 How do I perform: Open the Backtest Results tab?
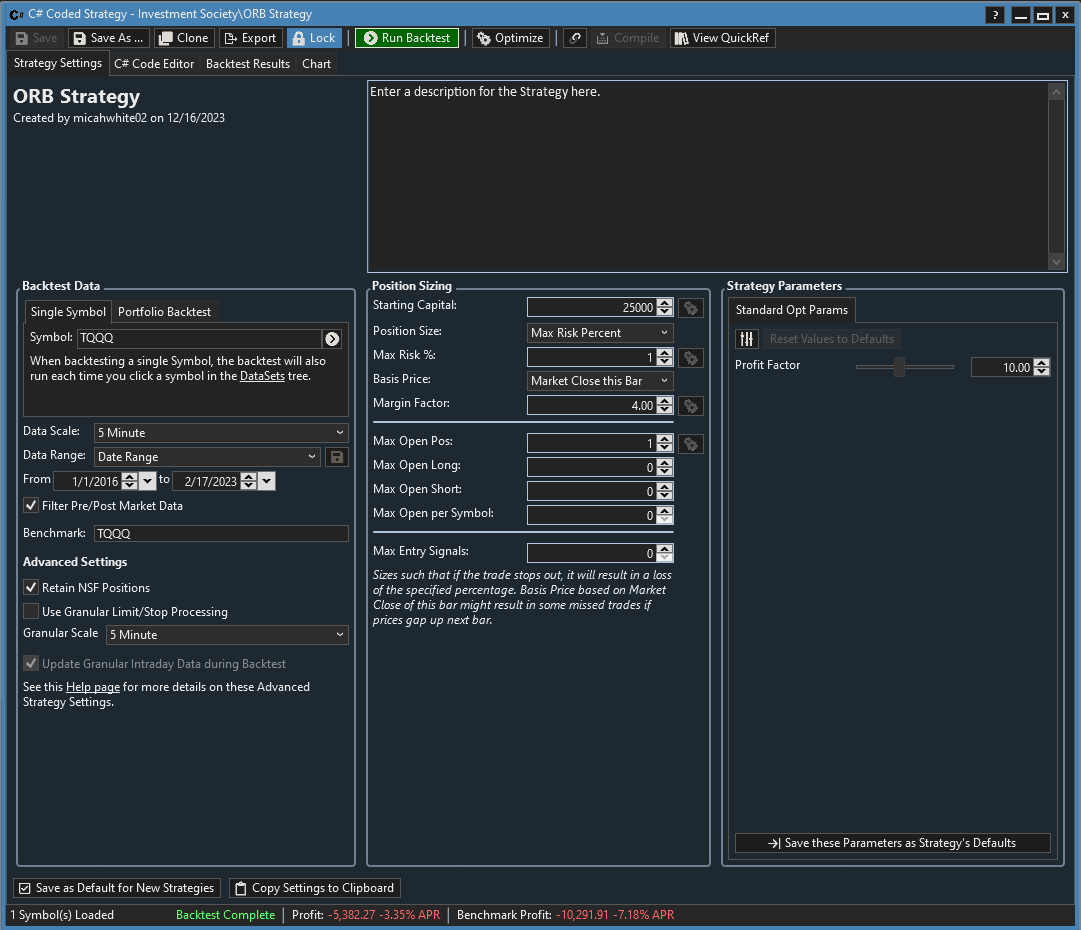[x=248, y=64]
